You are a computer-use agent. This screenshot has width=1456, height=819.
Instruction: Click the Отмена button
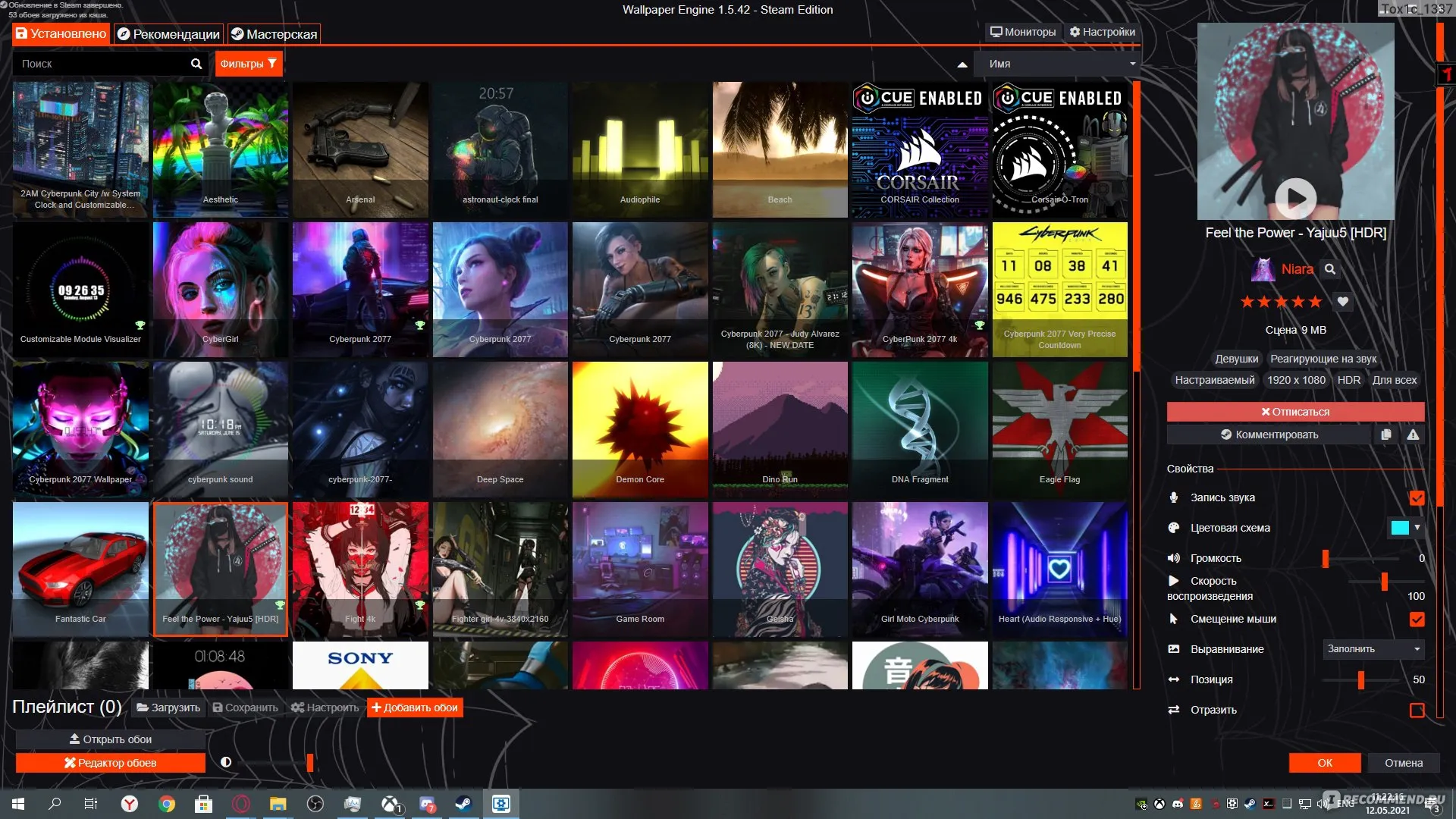click(1403, 763)
